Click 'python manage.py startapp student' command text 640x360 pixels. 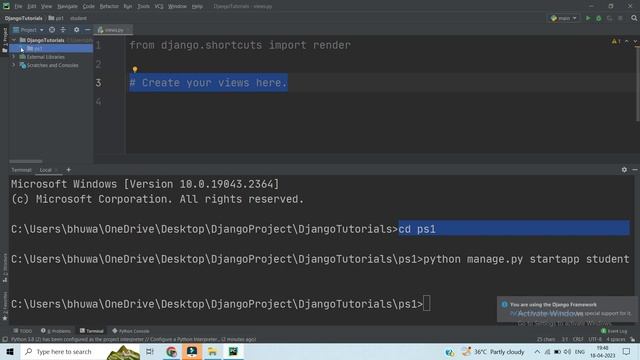coord(526,259)
